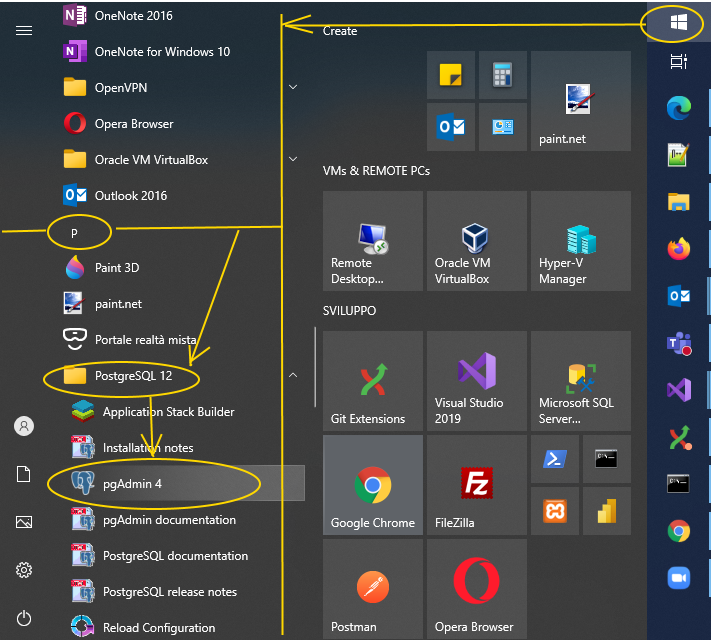
Task: Open the Power button options
Action: tap(24, 618)
